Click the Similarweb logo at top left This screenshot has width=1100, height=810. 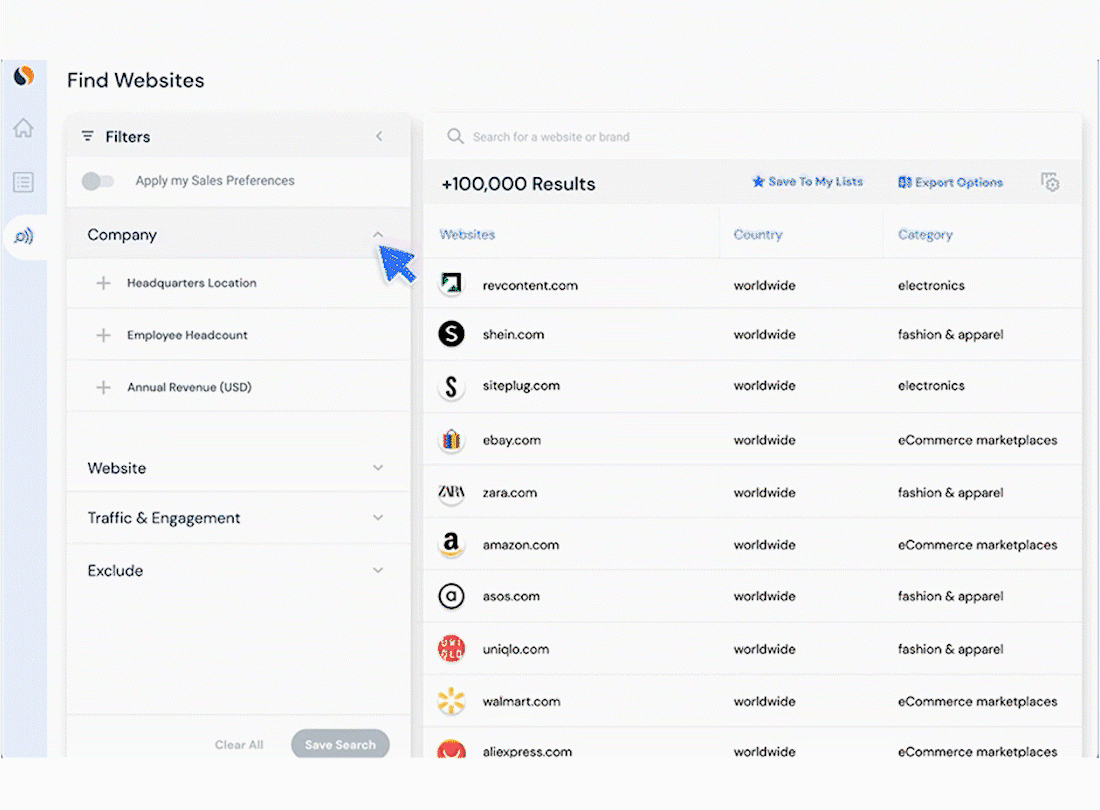22,75
